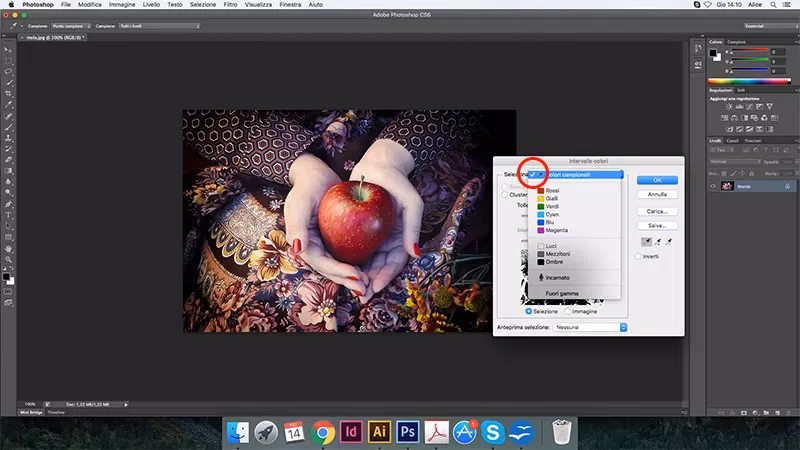800x450 pixels.
Task: Select the Type tool
Action: point(8,214)
